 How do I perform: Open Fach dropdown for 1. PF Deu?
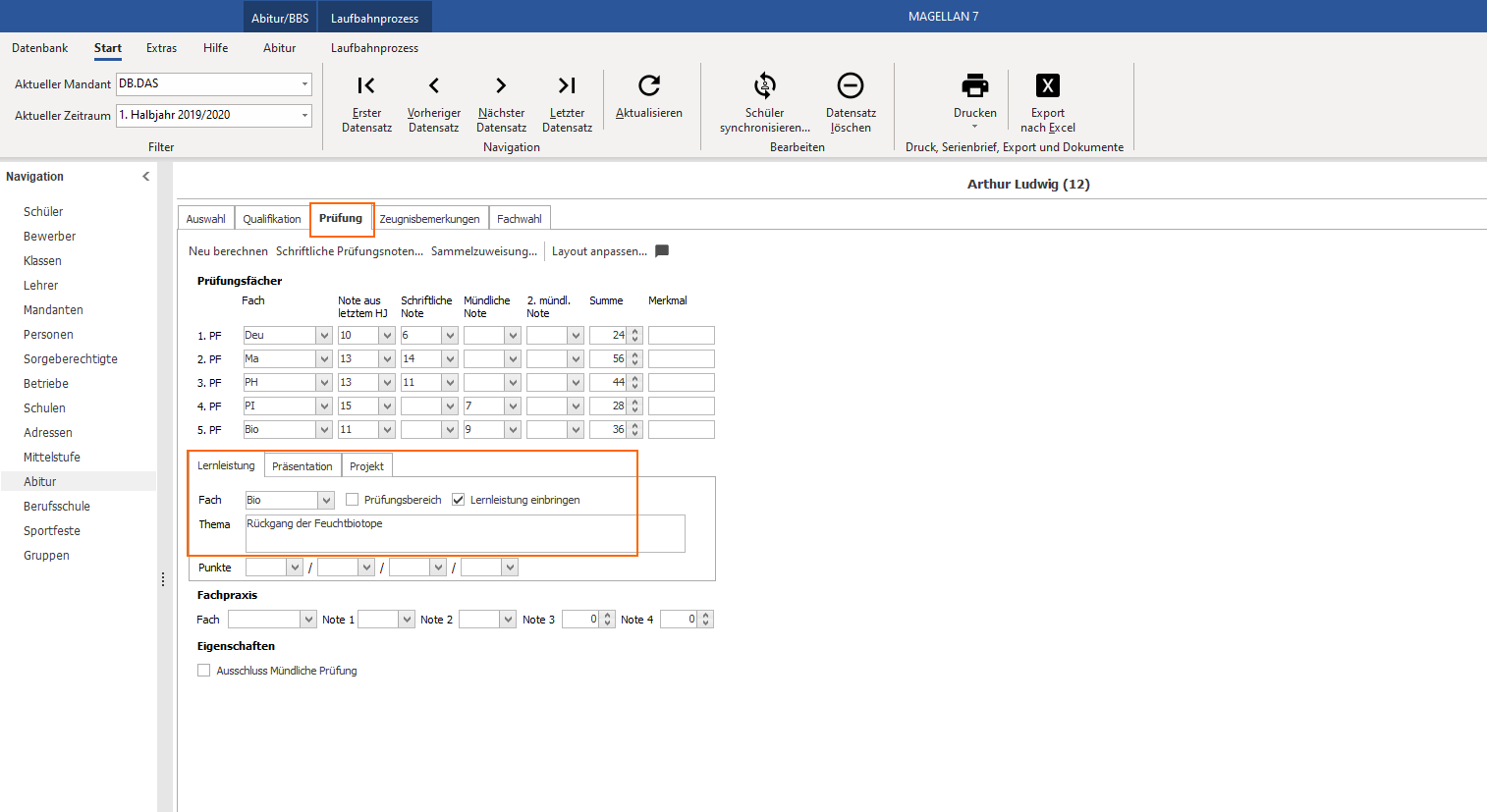tap(324, 336)
